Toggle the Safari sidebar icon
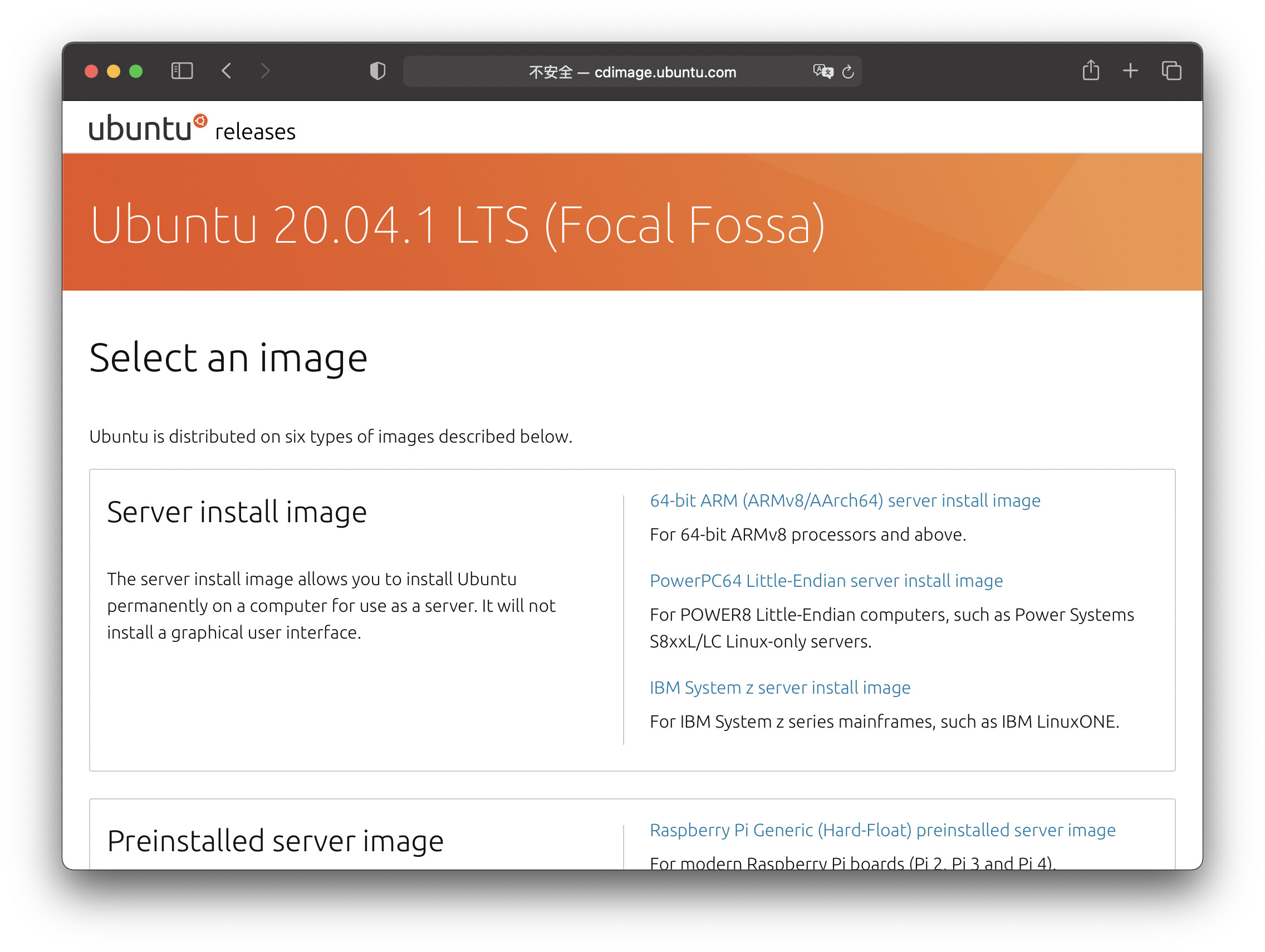1265x952 pixels. click(182, 71)
